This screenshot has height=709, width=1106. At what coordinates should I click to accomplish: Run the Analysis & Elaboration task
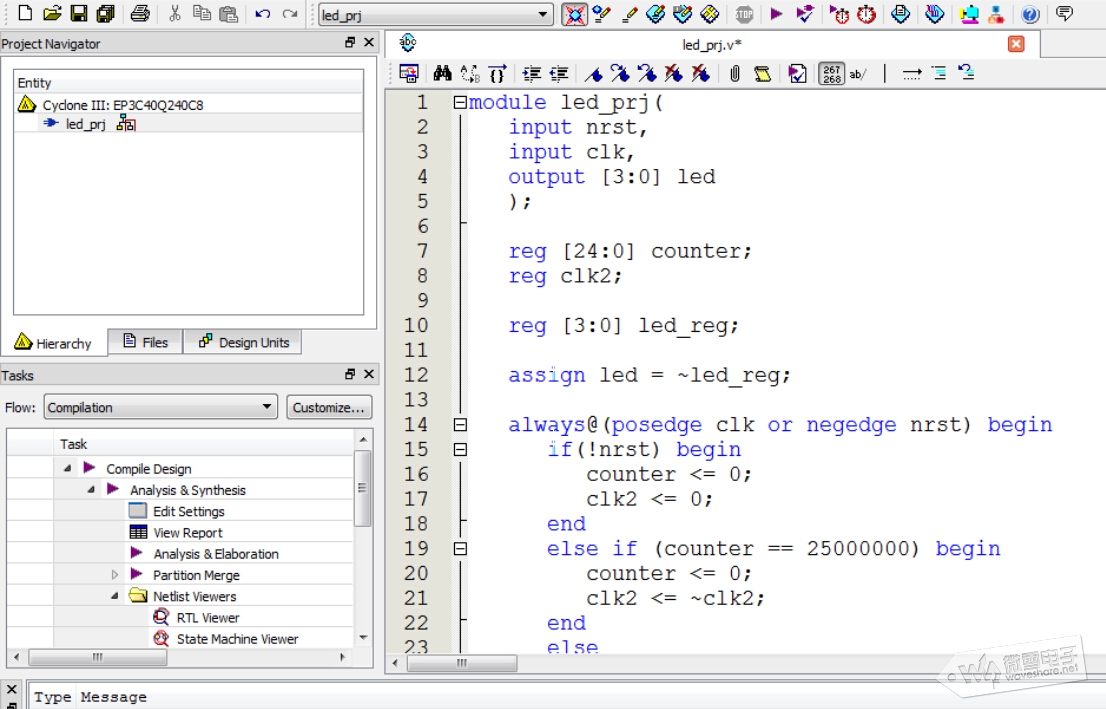click(215, 554)
